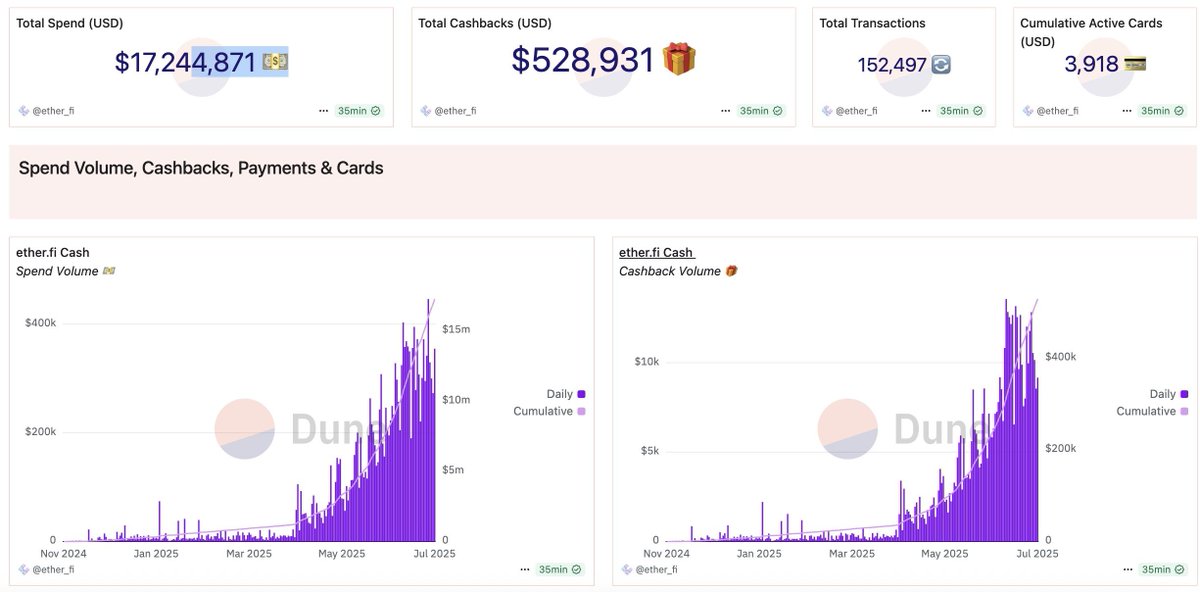Click the $15m right axis label on Spend Volume chart
The height and width of the screenshot is (592, 1200).
[456, 329]
